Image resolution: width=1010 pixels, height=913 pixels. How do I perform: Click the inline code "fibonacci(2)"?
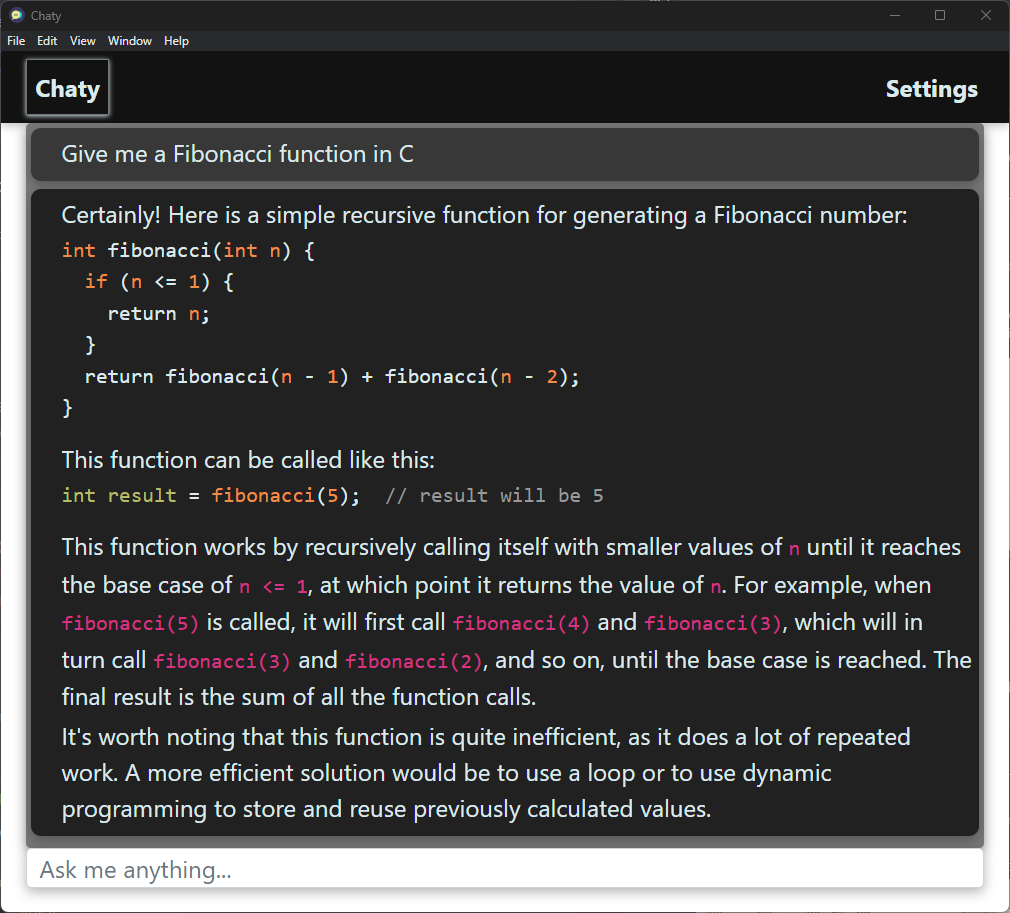414,661
